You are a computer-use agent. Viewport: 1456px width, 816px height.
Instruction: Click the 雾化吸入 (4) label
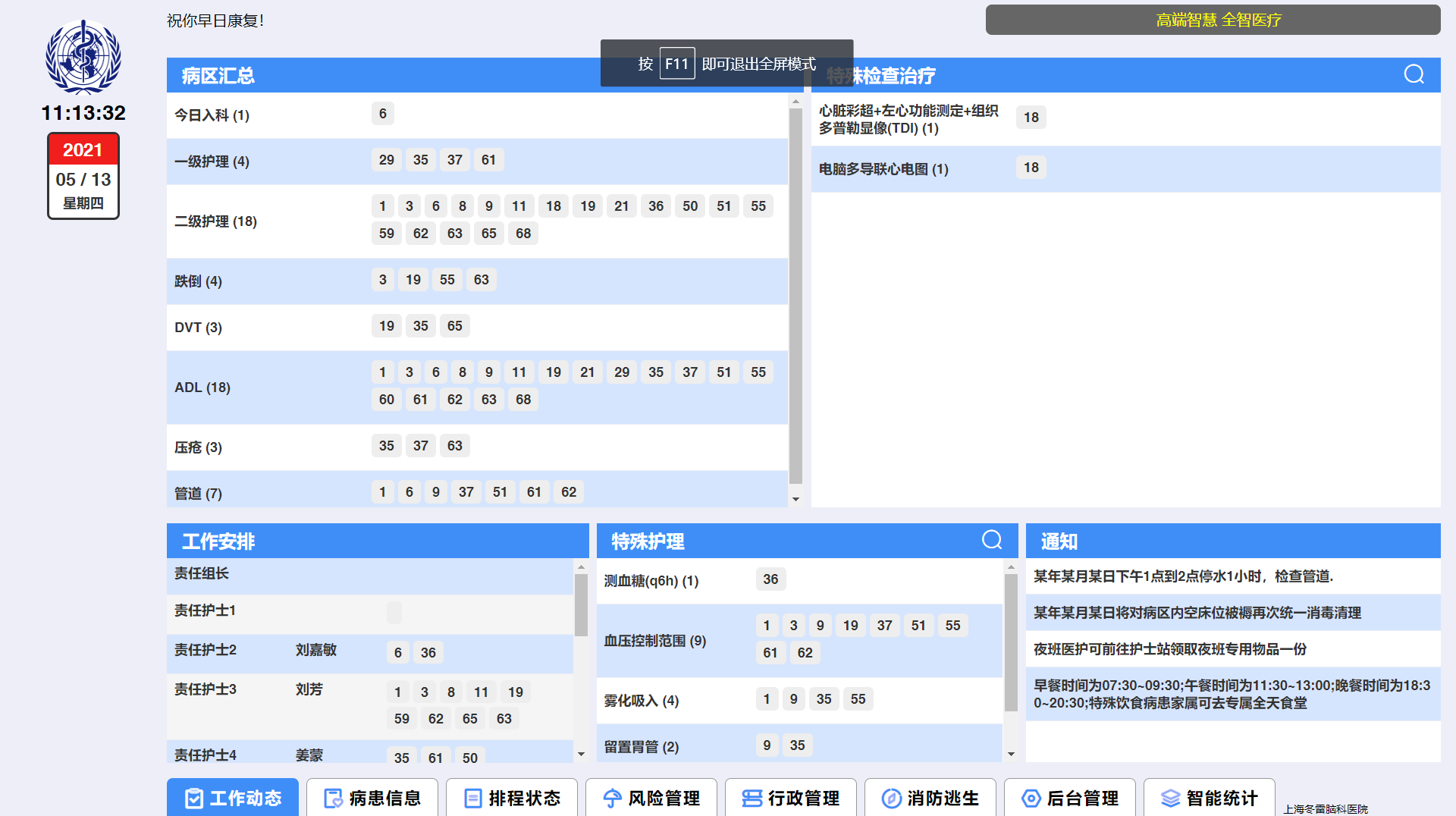(x=641, y=701)
